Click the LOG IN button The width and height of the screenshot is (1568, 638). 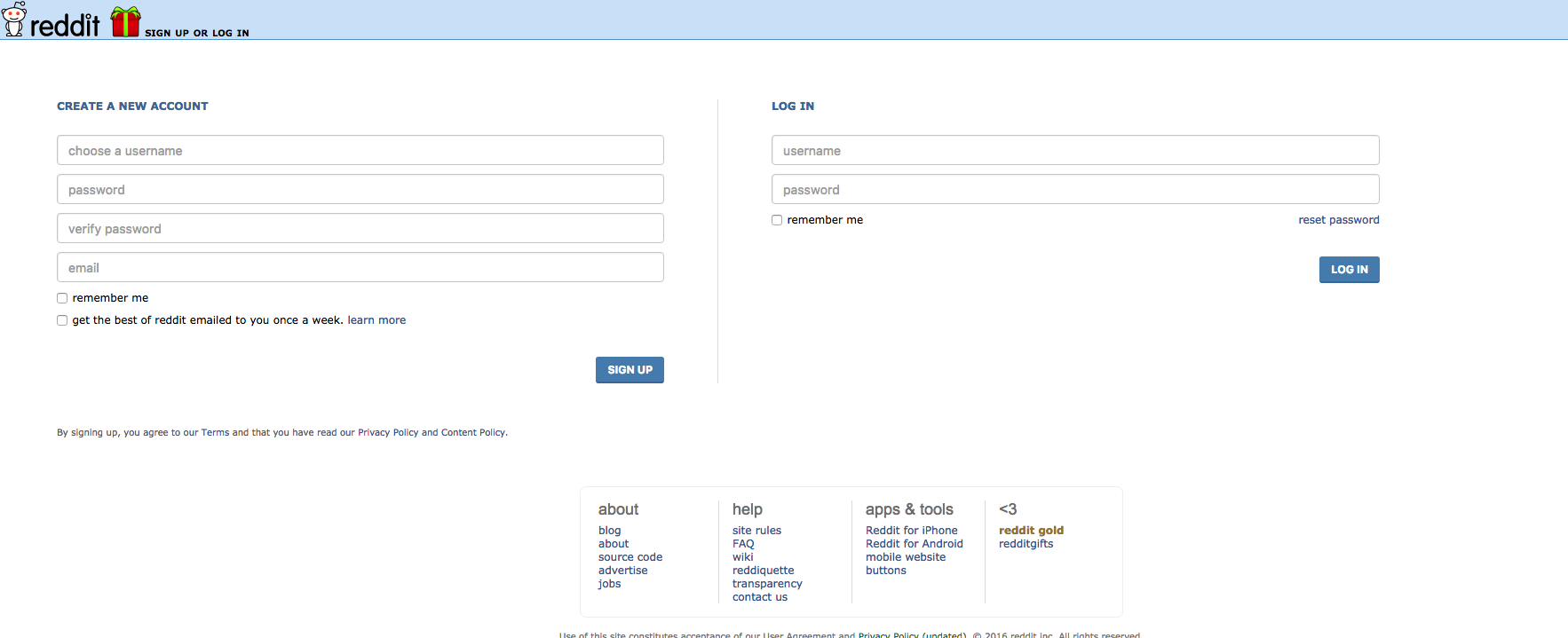pos(1350,270)
